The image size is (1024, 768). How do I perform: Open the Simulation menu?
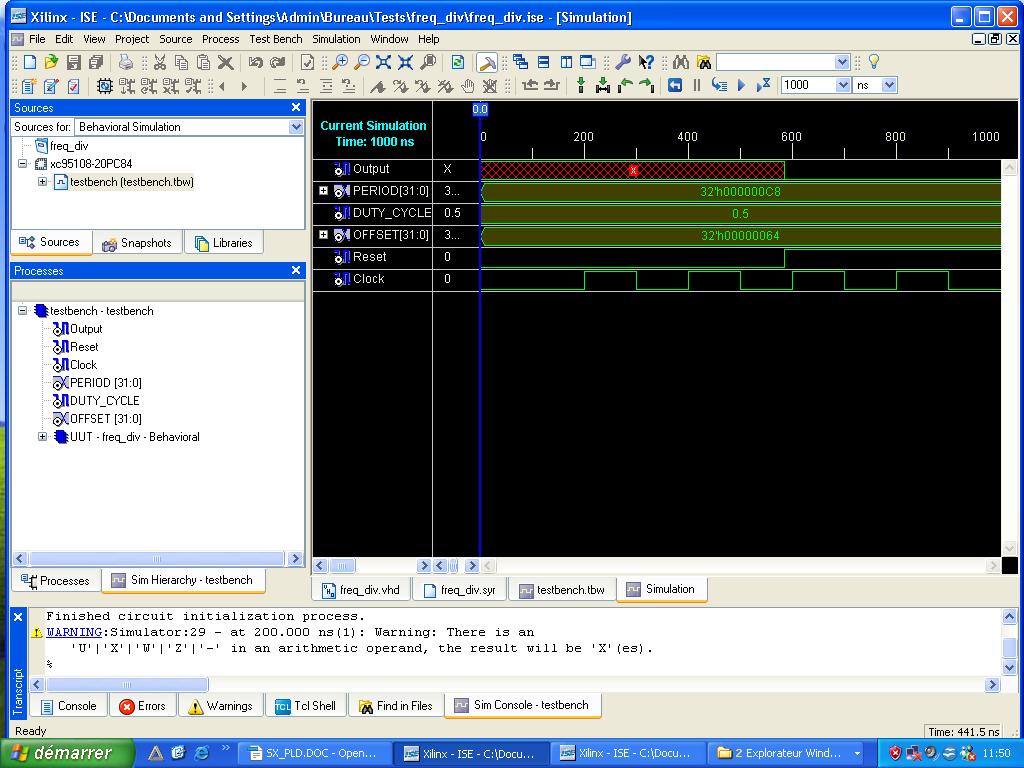click(336, 39)
